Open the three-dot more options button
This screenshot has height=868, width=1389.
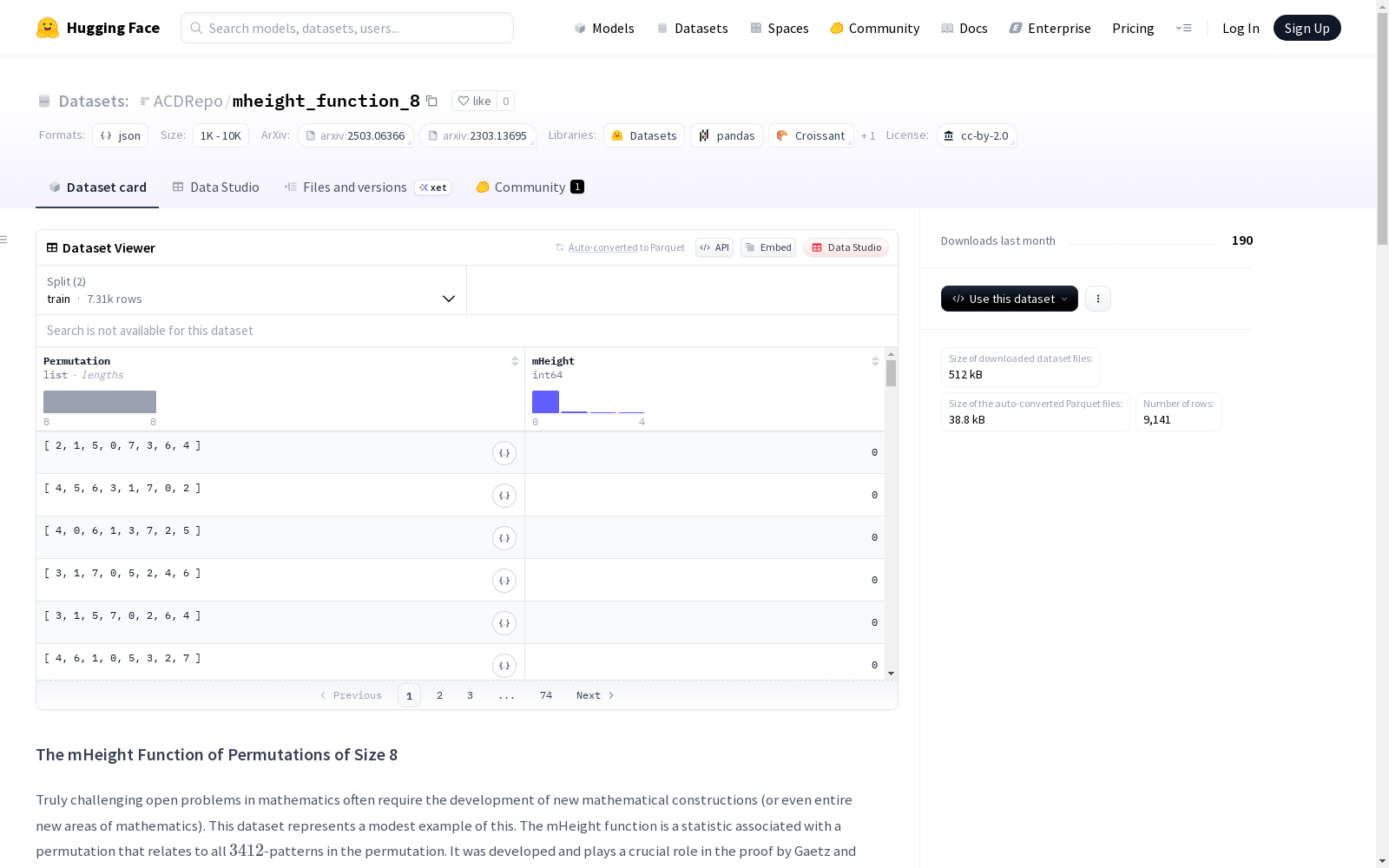[x=1098, y=299]
